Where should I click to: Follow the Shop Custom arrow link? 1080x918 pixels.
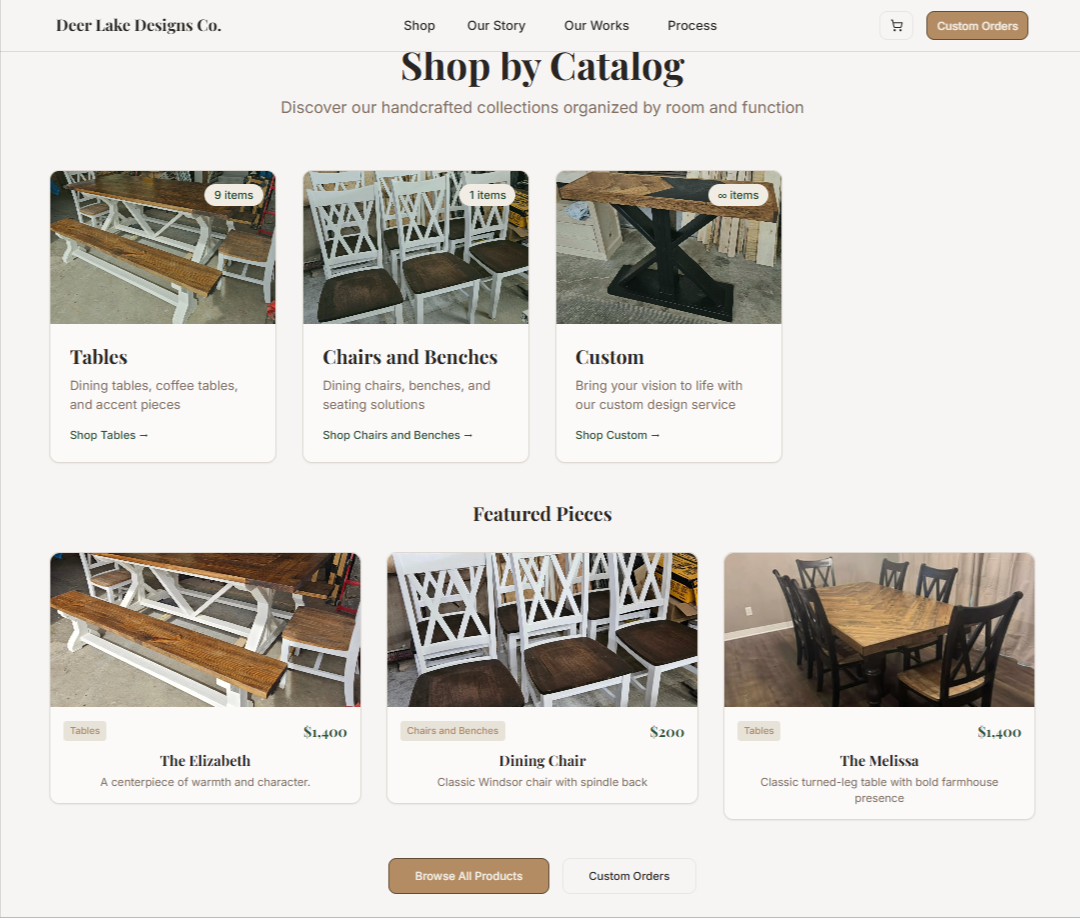(x=617, y=435)
